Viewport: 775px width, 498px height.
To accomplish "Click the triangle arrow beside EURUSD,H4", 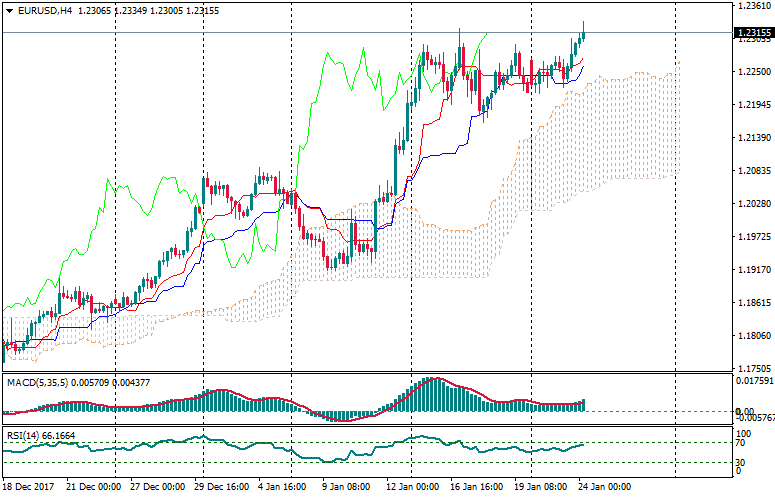I will (8, 10).
